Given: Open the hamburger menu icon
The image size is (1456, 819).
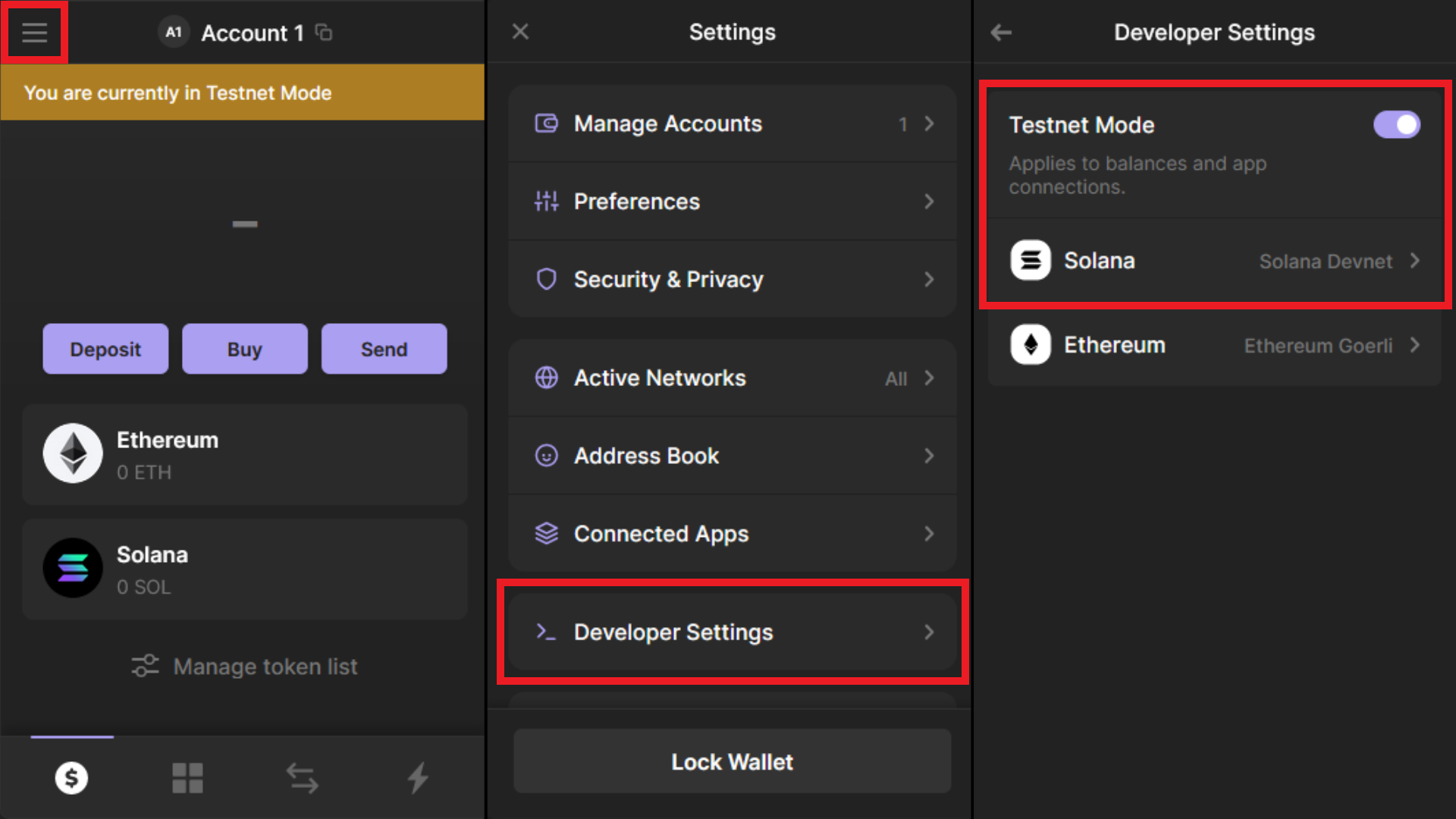Looking at the screenshot, I should [x=34, y=33].
